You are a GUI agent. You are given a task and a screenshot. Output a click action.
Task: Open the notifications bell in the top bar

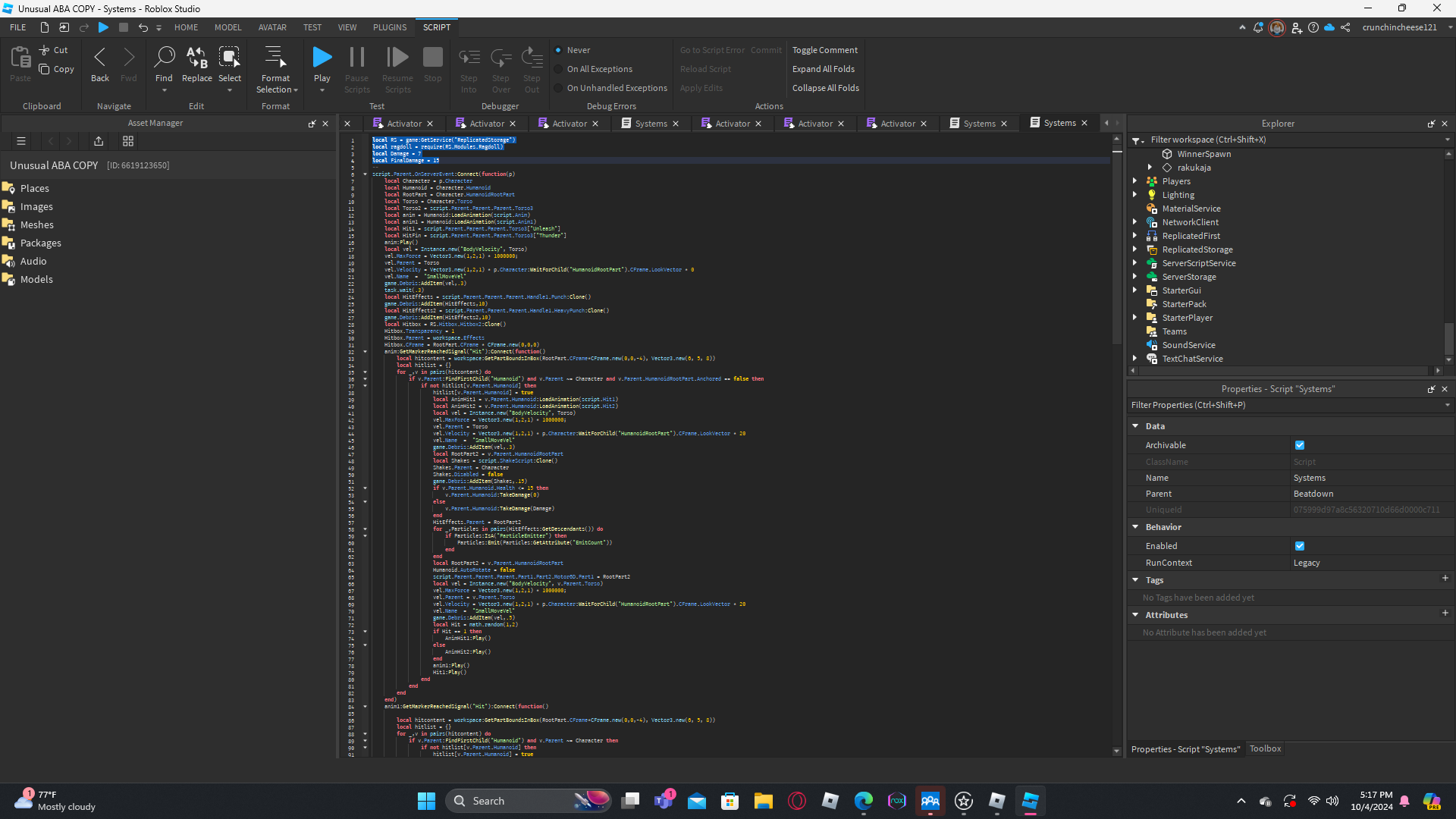tap(1259, 27)
